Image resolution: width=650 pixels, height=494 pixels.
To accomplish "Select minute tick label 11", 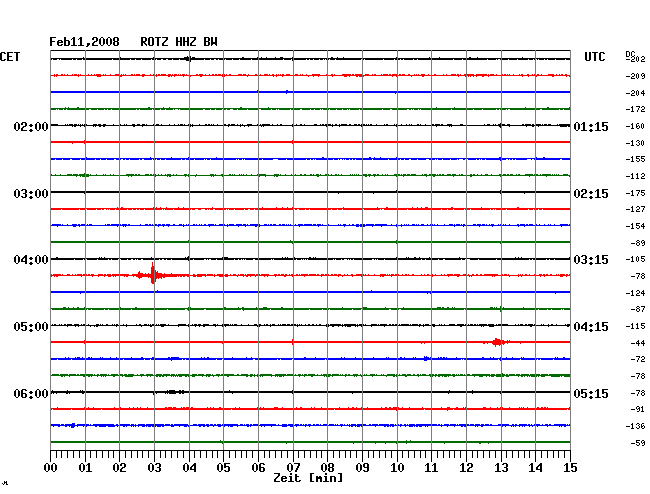I will tap(432, 467).
